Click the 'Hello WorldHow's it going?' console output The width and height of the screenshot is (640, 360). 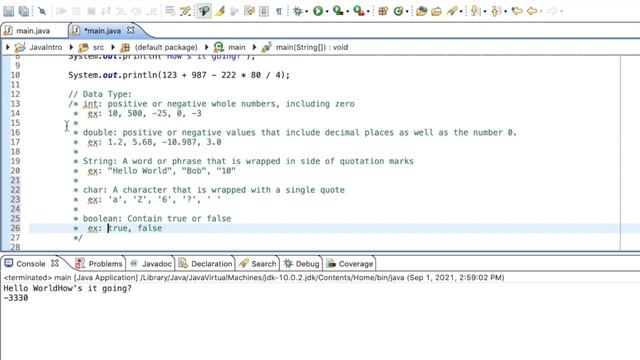pos(67,288)
